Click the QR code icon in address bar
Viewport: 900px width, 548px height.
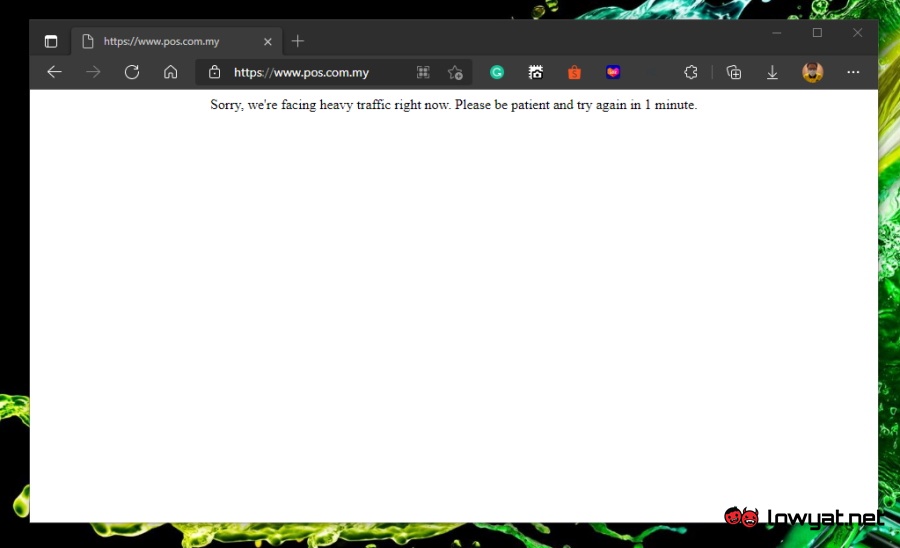pos(423,72)
